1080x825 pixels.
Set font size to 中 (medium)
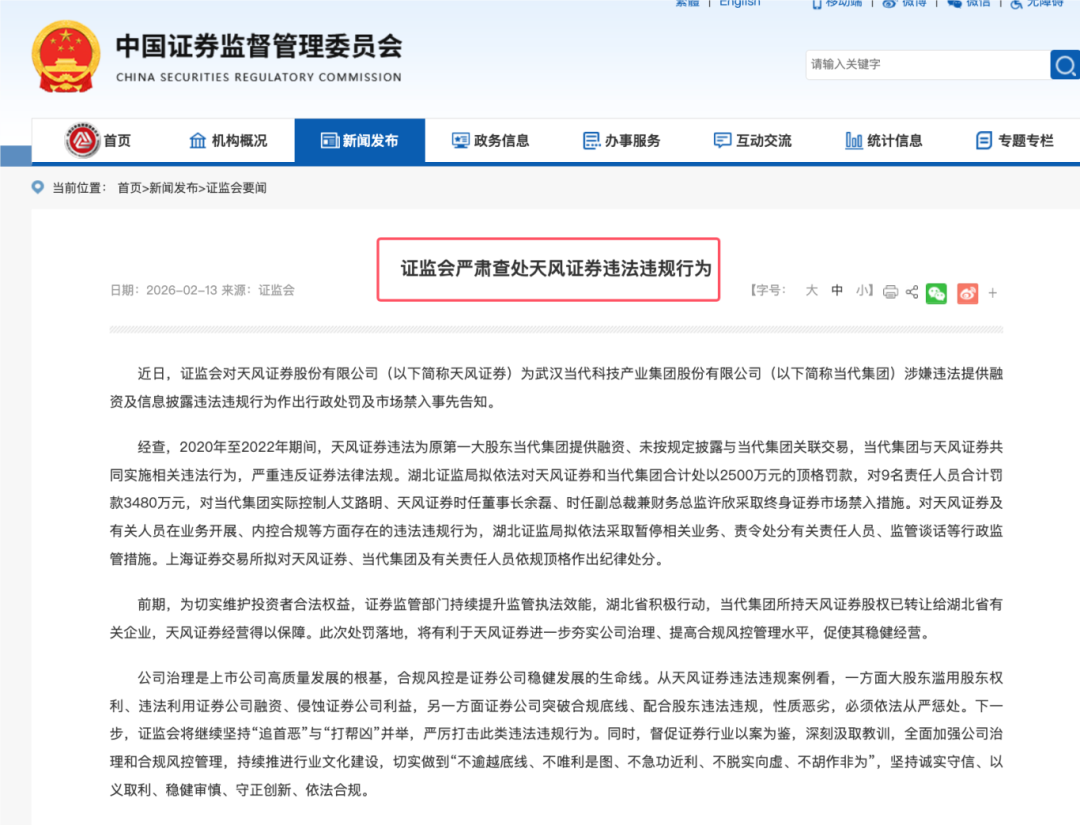tap(837, 291)
